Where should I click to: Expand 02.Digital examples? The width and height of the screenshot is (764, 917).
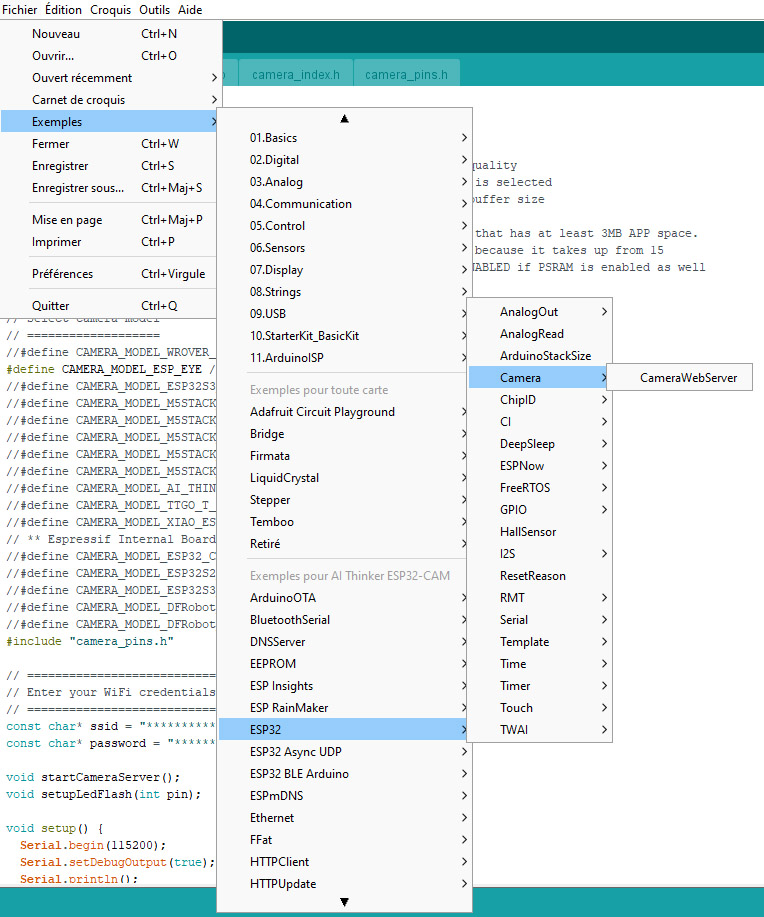click(345, 160)
